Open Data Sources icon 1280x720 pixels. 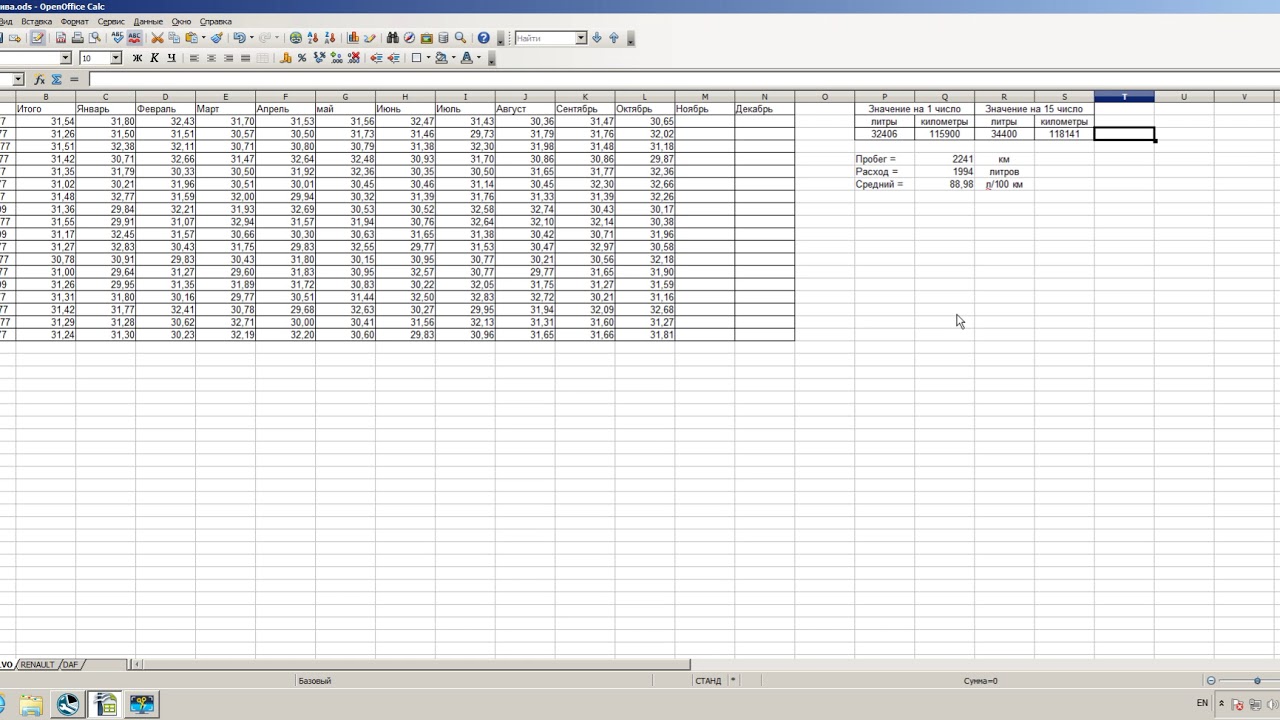pyautogui.click(x=443, y=38)
